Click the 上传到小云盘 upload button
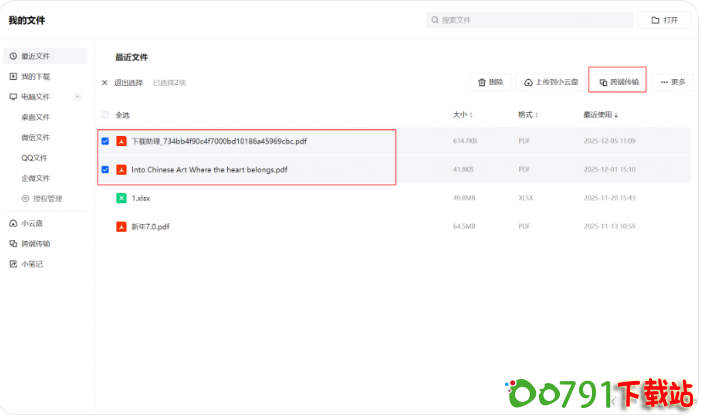The height and width of the screenshot is (418, 703). pyautogui.click(x=551, y=82)
